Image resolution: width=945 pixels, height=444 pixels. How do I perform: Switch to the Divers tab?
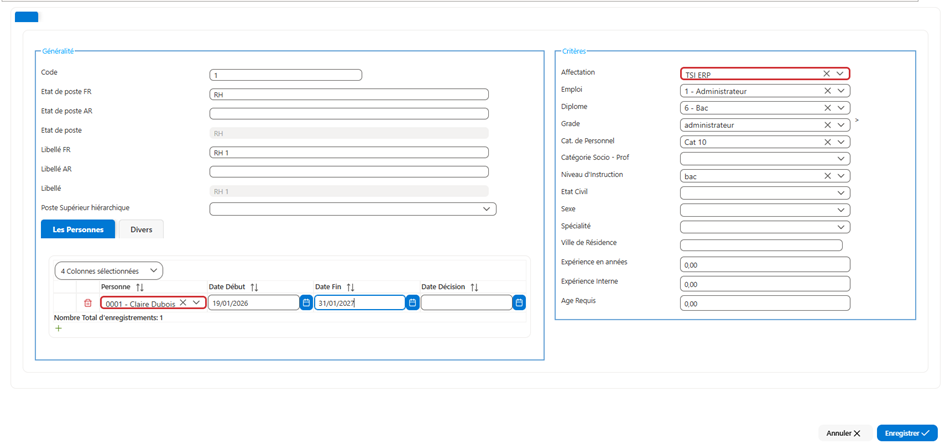click(x=141, y=230)
